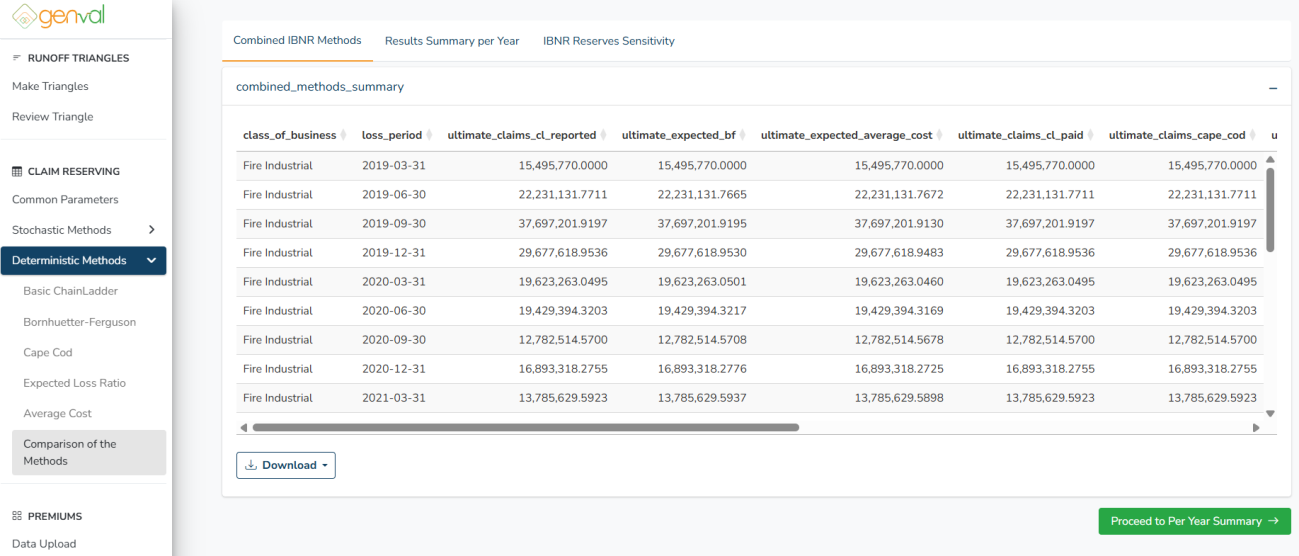Click the Claim Reserving table icon
The image size is (1299, 556).
(17, 171)
